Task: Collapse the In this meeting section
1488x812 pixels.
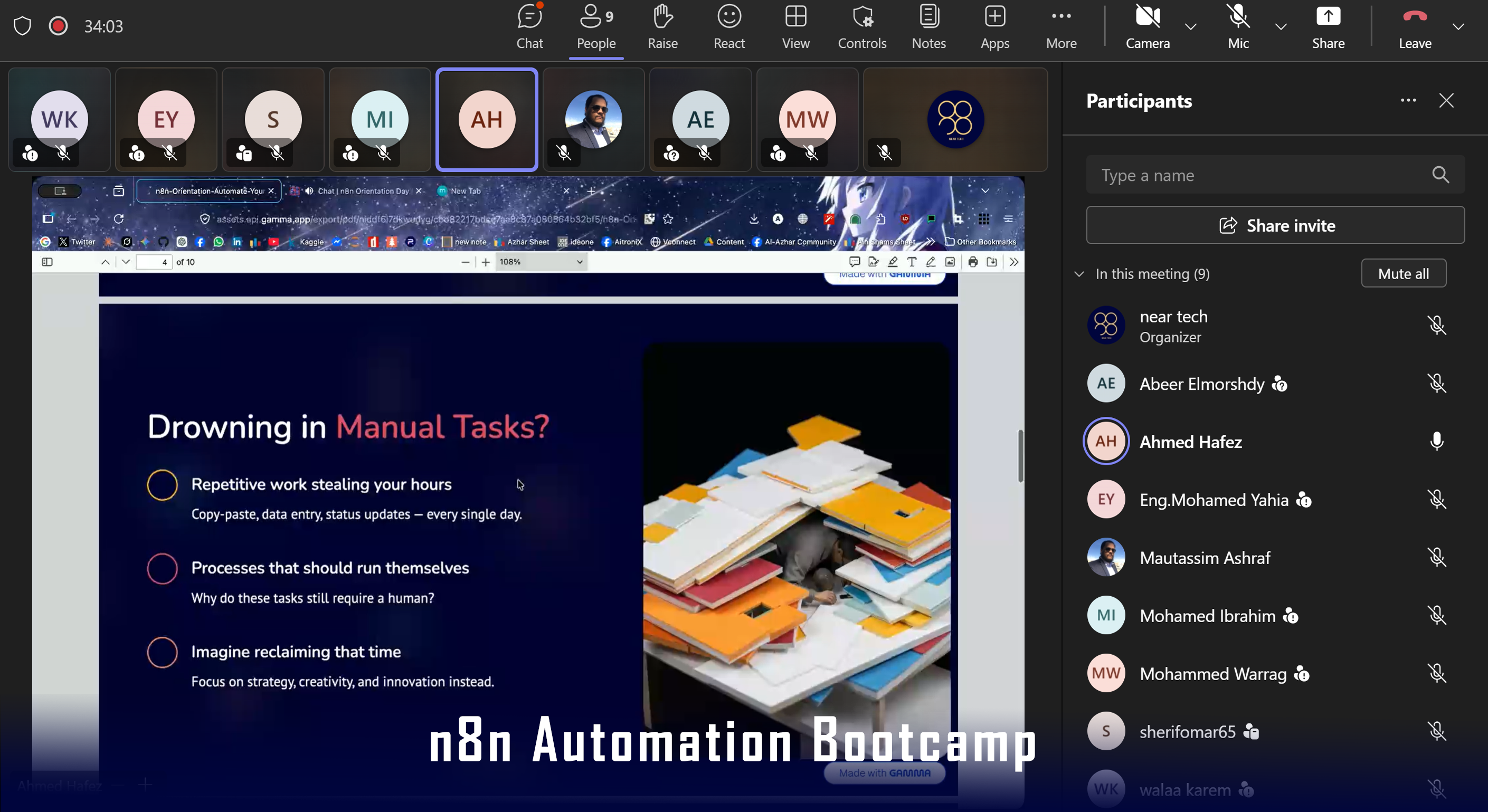Action: (x=1079, y=274)
